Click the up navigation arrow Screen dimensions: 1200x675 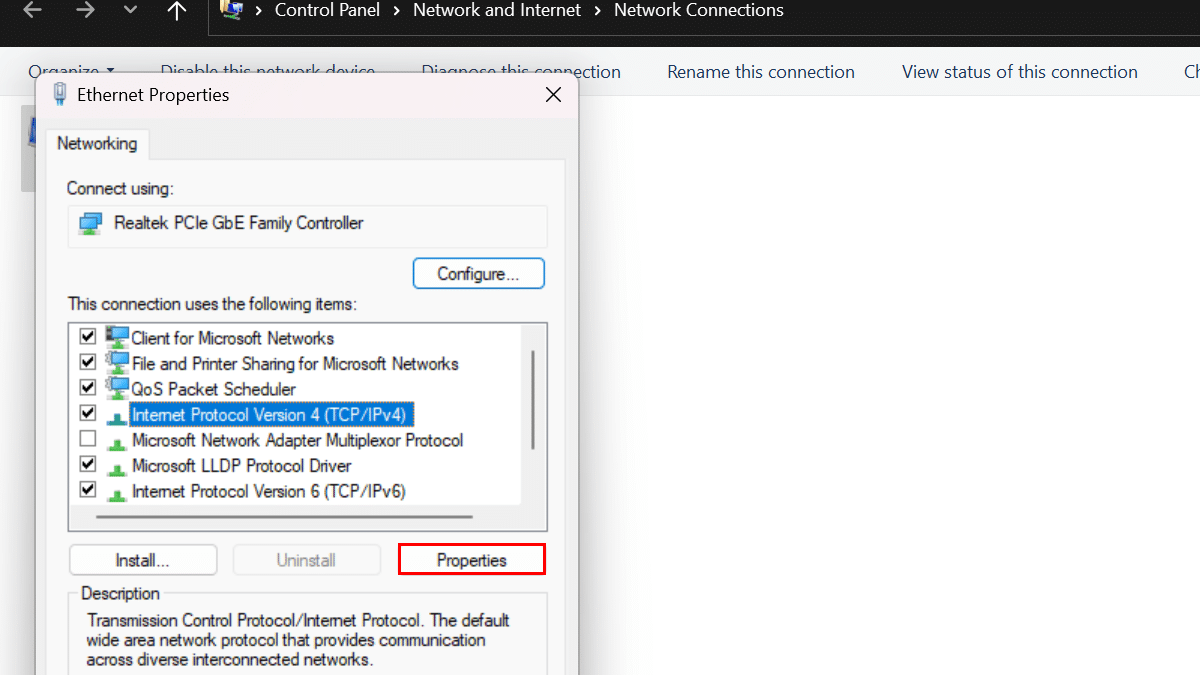pos(176,11)
